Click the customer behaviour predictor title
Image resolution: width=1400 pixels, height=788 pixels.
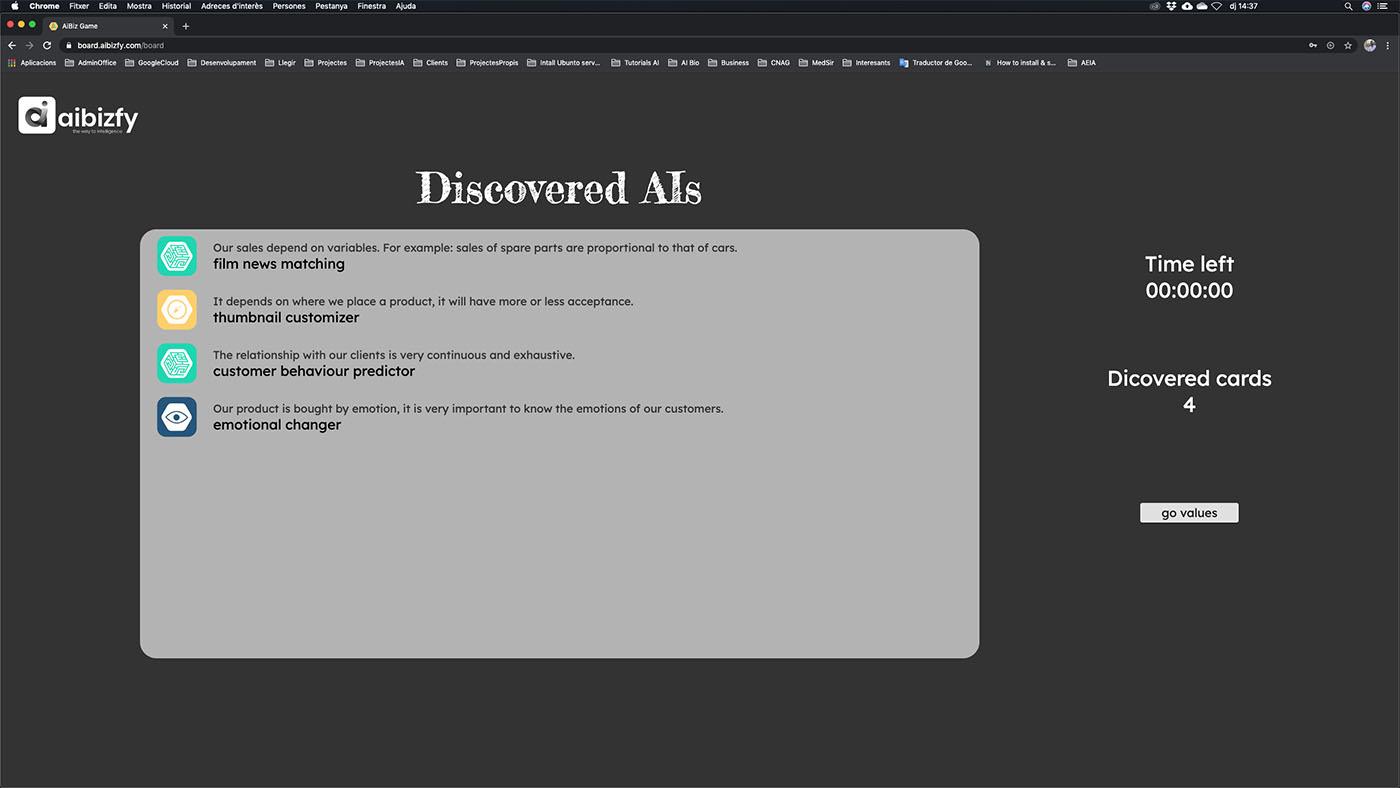tap(314, 371)
